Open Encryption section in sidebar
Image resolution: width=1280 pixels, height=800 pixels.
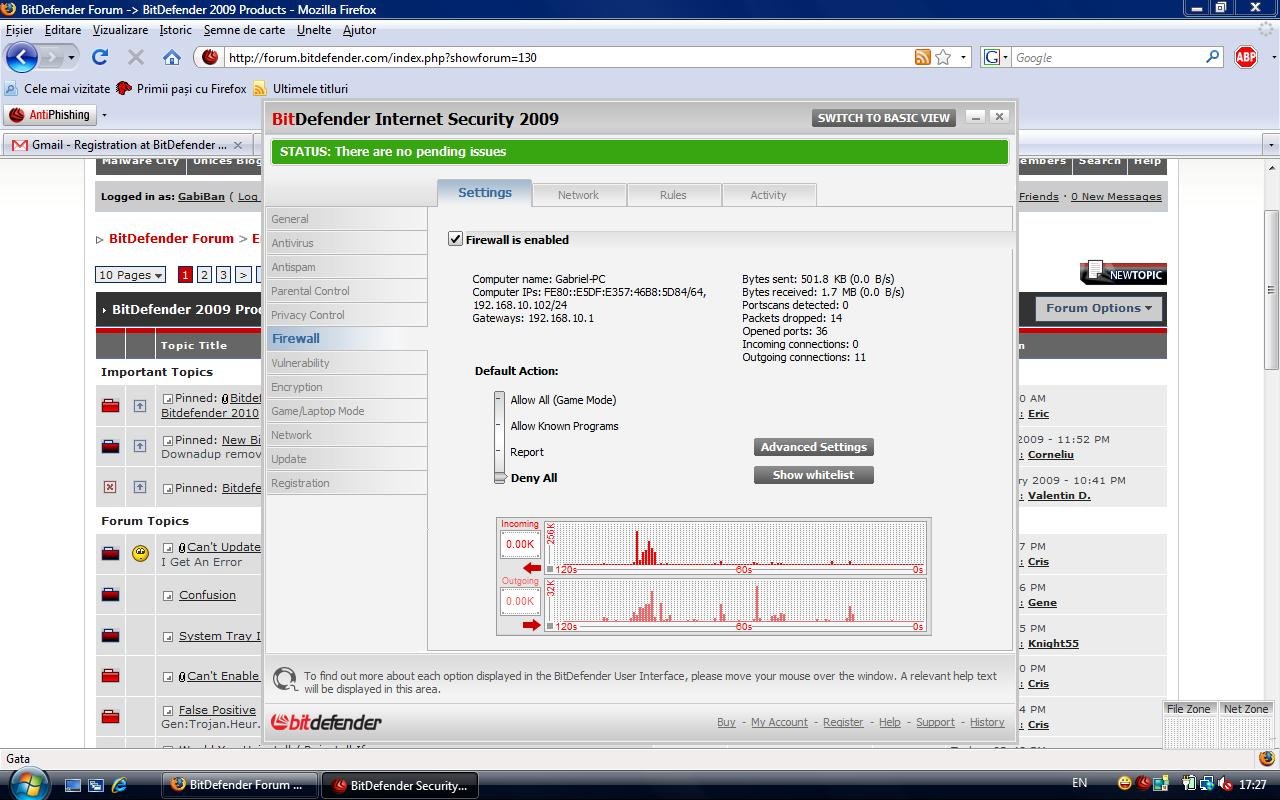pyautogui.click(x=346, y=387)
